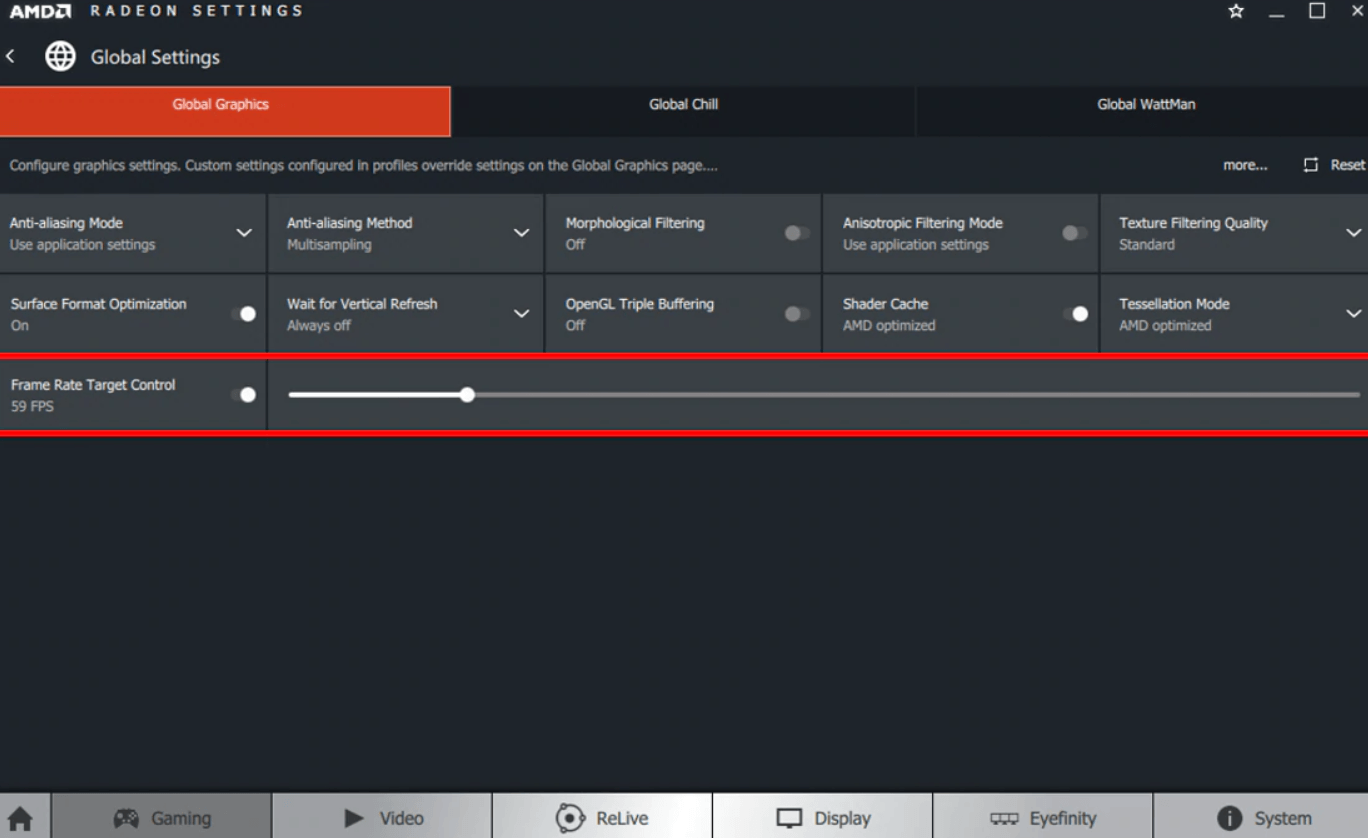This screenshot has height=838, width=1368.
Task: Select the Global Graphics tab
Action: pos(225,111)
